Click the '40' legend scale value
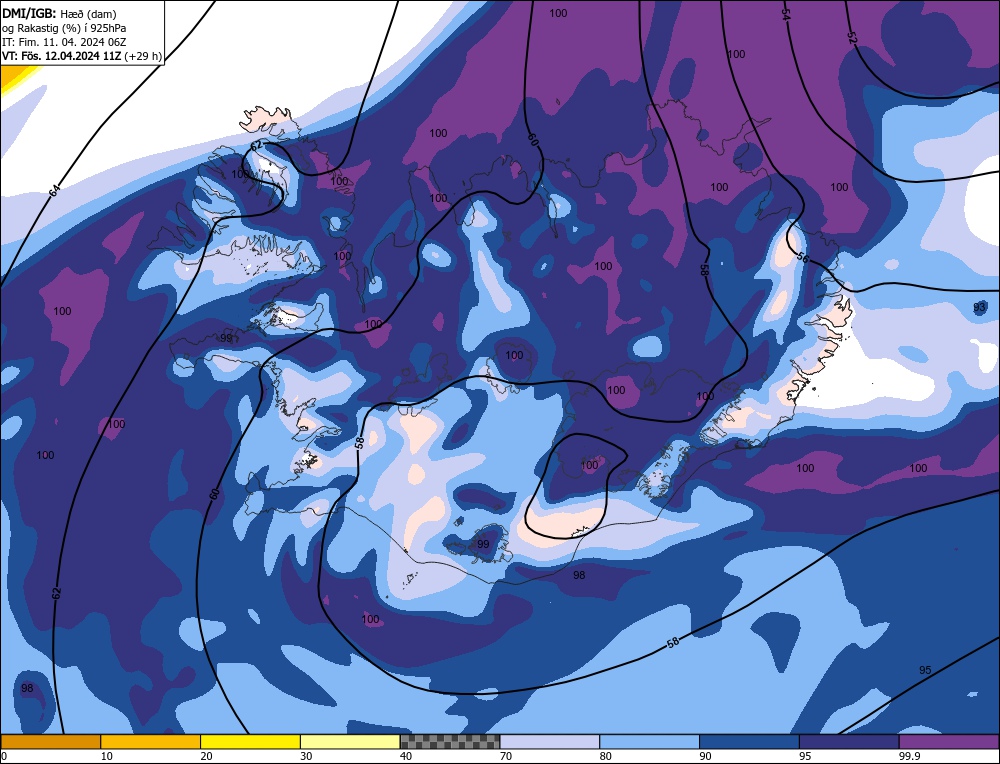Image resolution: width=1000 pixels, height=764 pixels. [x=406, y=756]
